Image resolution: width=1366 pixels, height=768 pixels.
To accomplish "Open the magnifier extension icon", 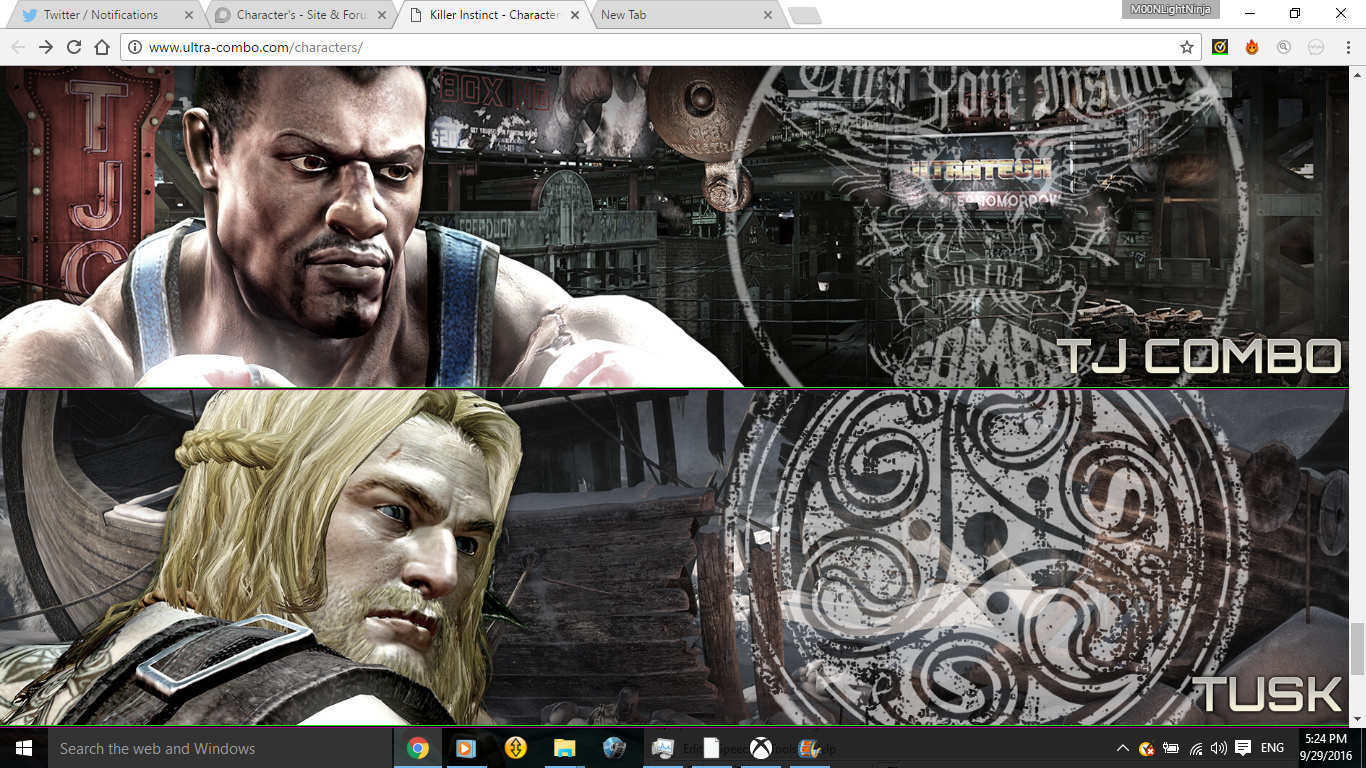I will pyautogui.click(x=1284, y=47).
